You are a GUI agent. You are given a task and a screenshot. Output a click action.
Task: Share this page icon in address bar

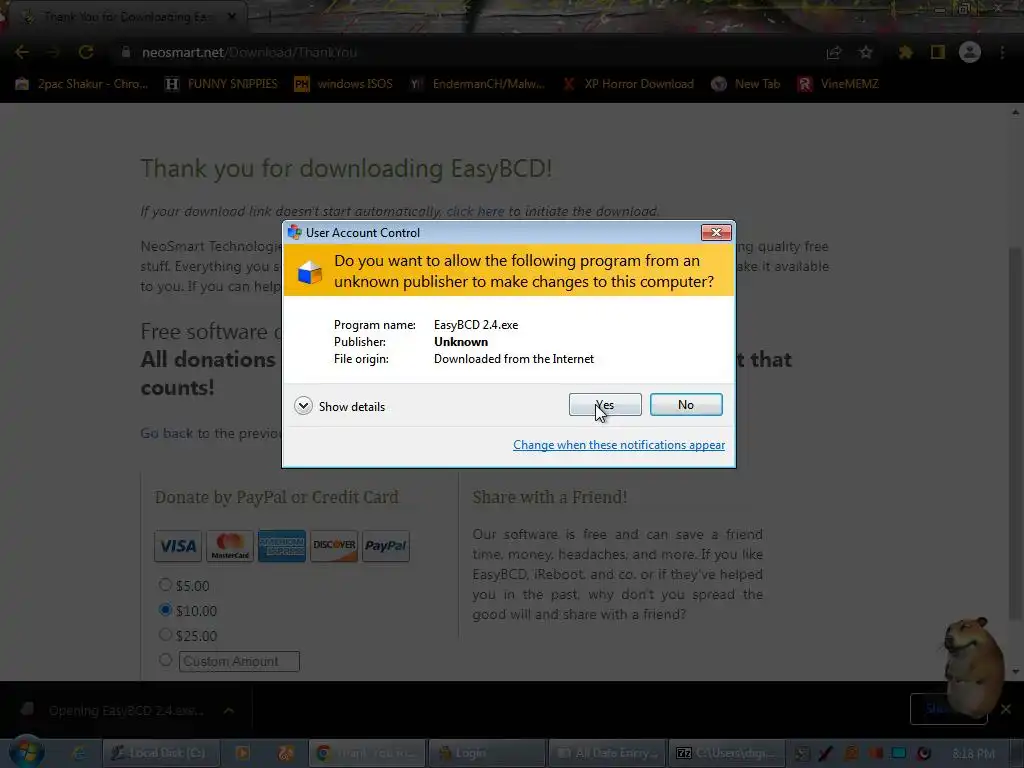click(x=834, y=52)
